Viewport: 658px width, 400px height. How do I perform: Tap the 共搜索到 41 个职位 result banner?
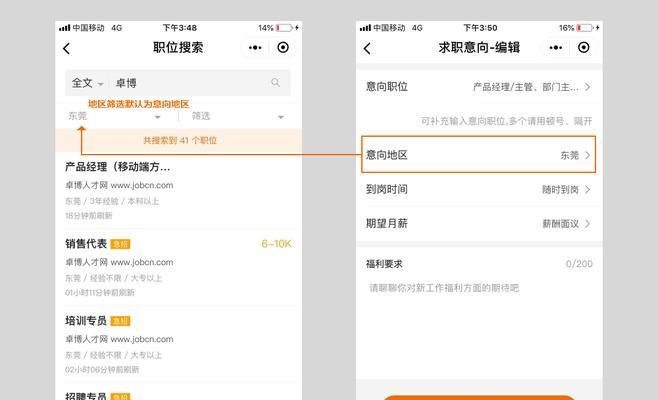180,140
